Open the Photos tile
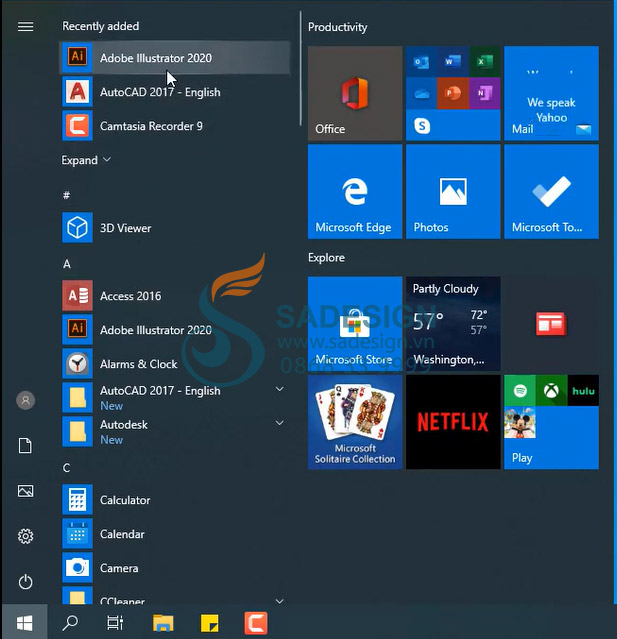The width and height of the screenshot is (617, 639). tap(452, 192)
